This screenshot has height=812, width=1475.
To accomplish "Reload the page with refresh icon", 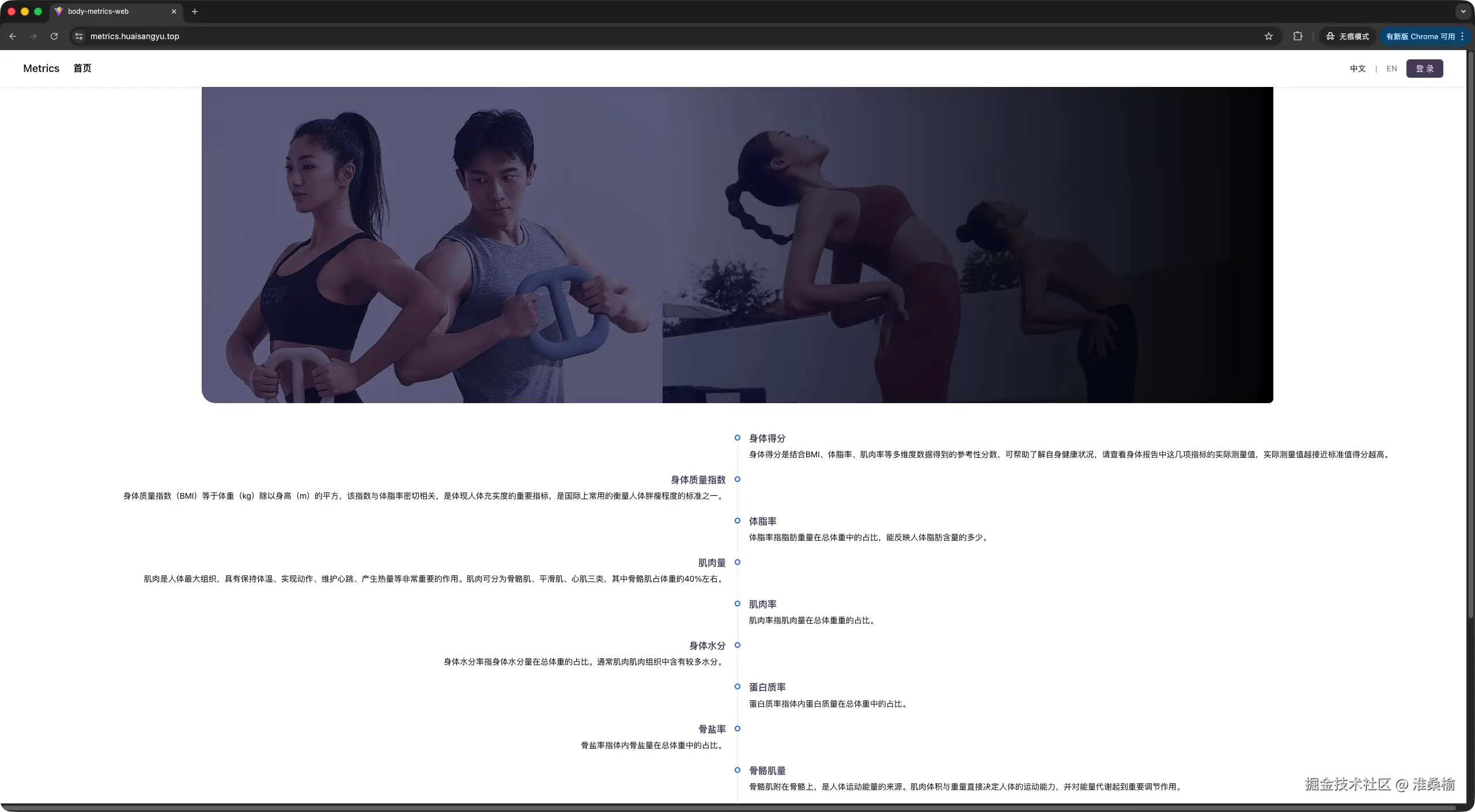I will 54,36.
